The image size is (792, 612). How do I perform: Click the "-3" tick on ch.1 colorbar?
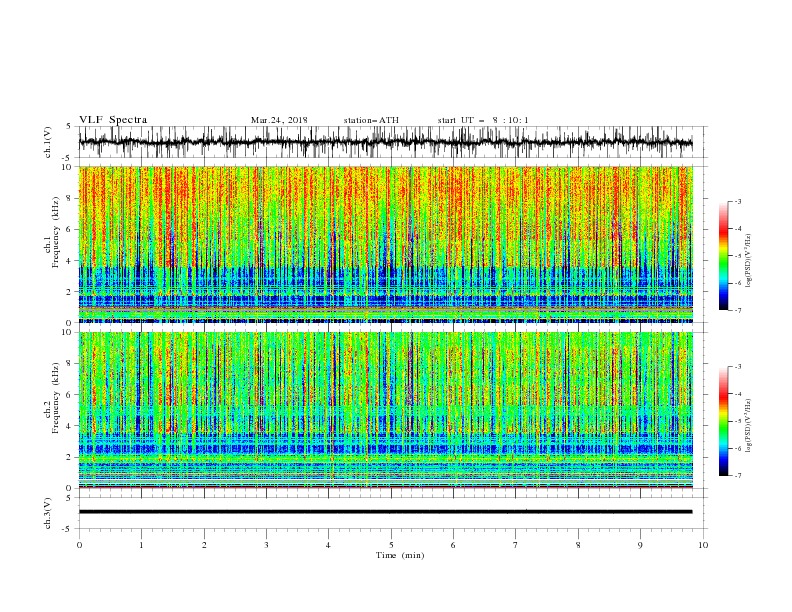(737, 201)
